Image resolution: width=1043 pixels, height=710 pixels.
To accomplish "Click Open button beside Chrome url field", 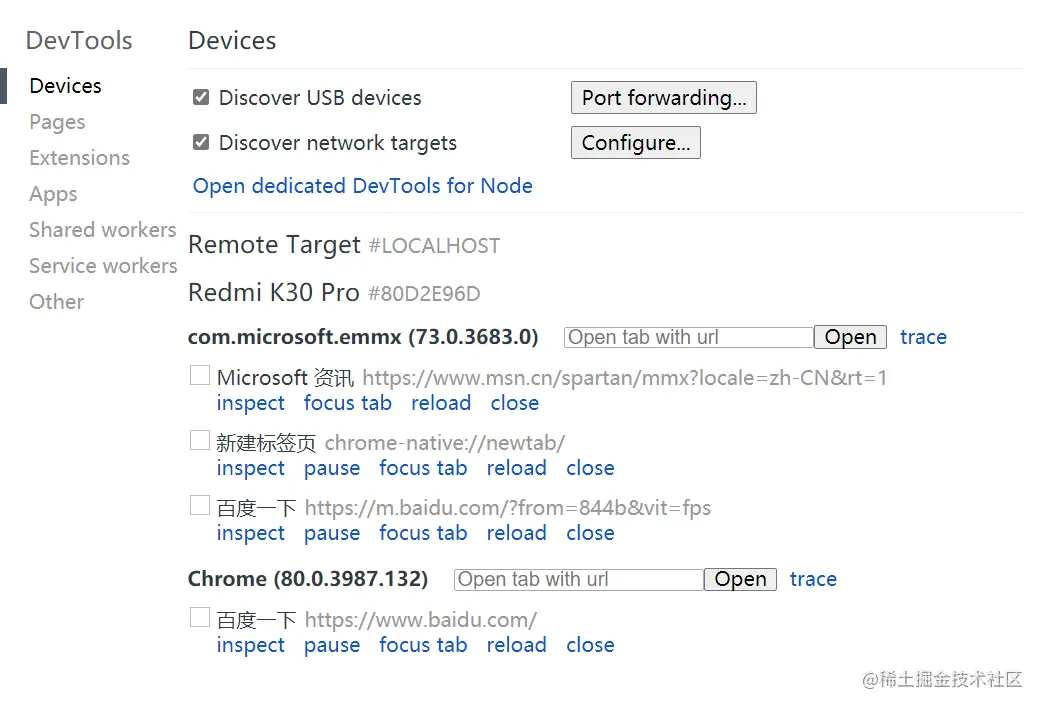I will (x=740, y=580).
